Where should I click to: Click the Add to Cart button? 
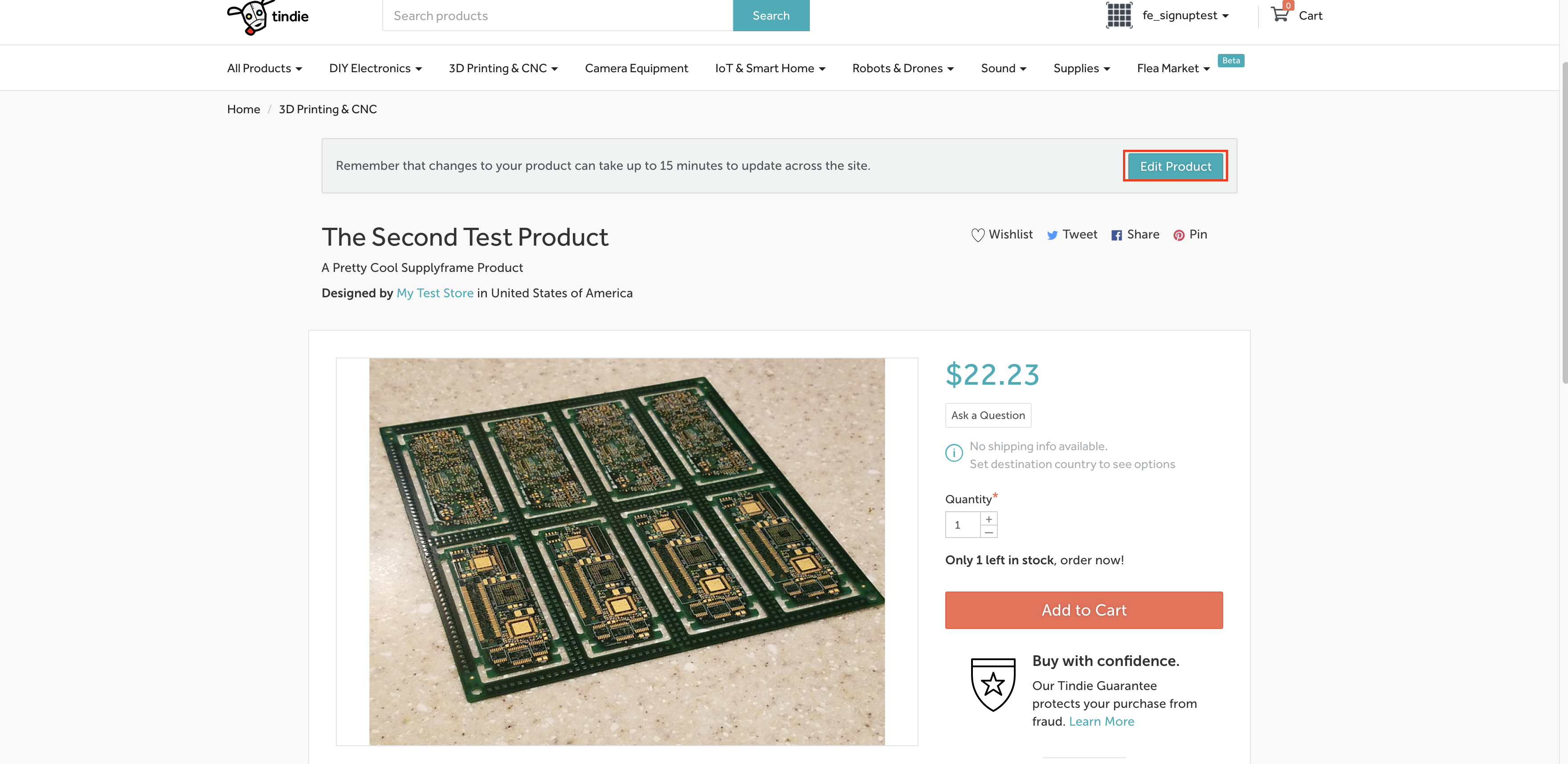point(1083,611)
